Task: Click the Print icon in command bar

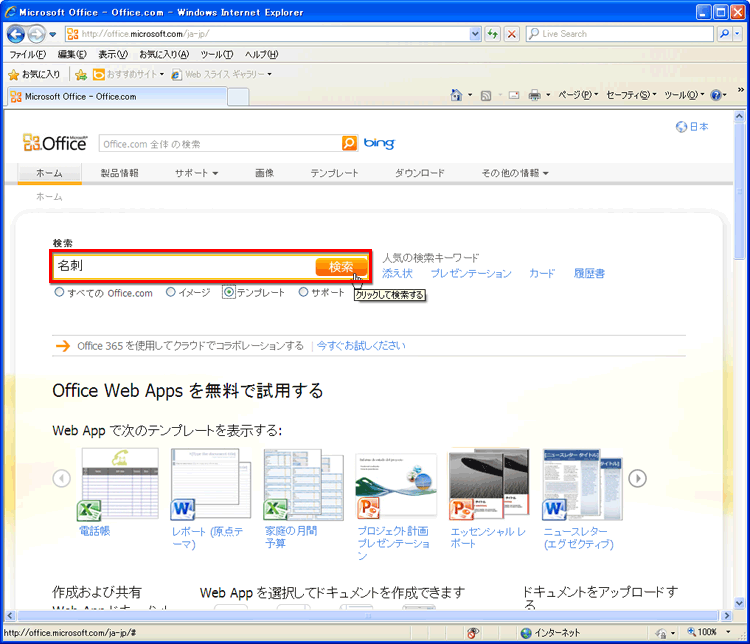Action: click(x=534, y=95)
